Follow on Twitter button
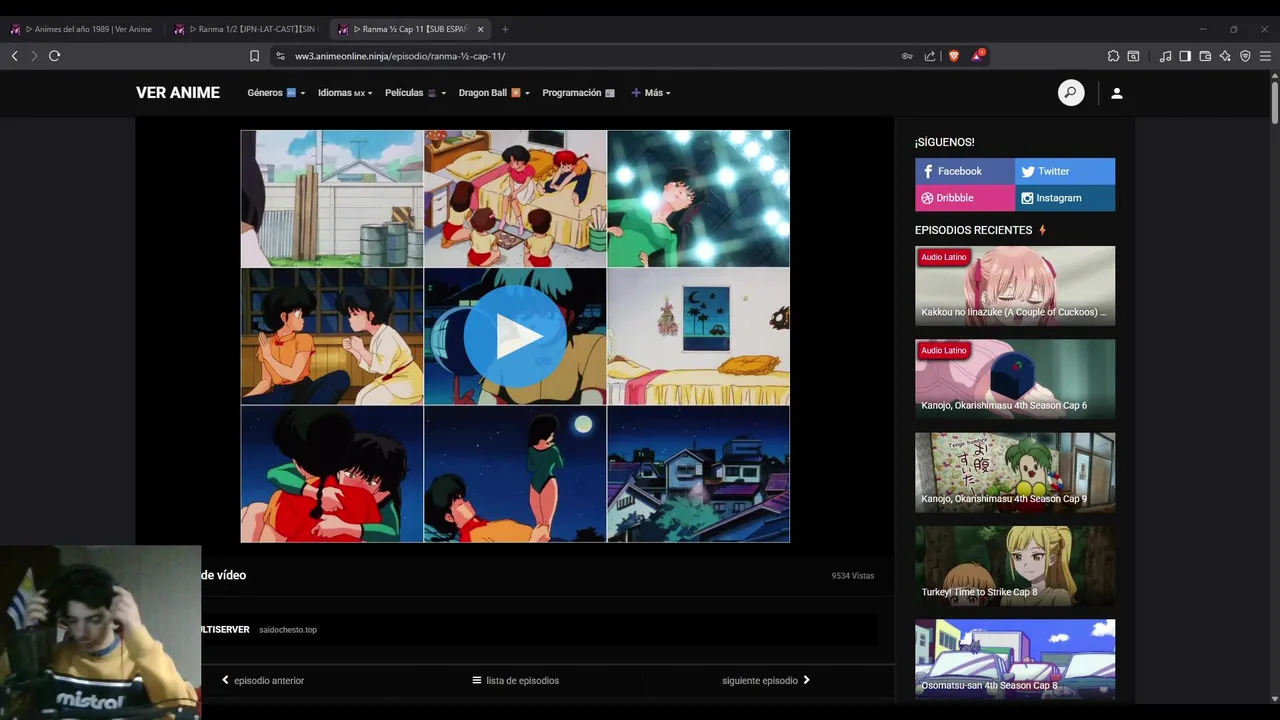1280x720 pixels. coord(1065,171)
